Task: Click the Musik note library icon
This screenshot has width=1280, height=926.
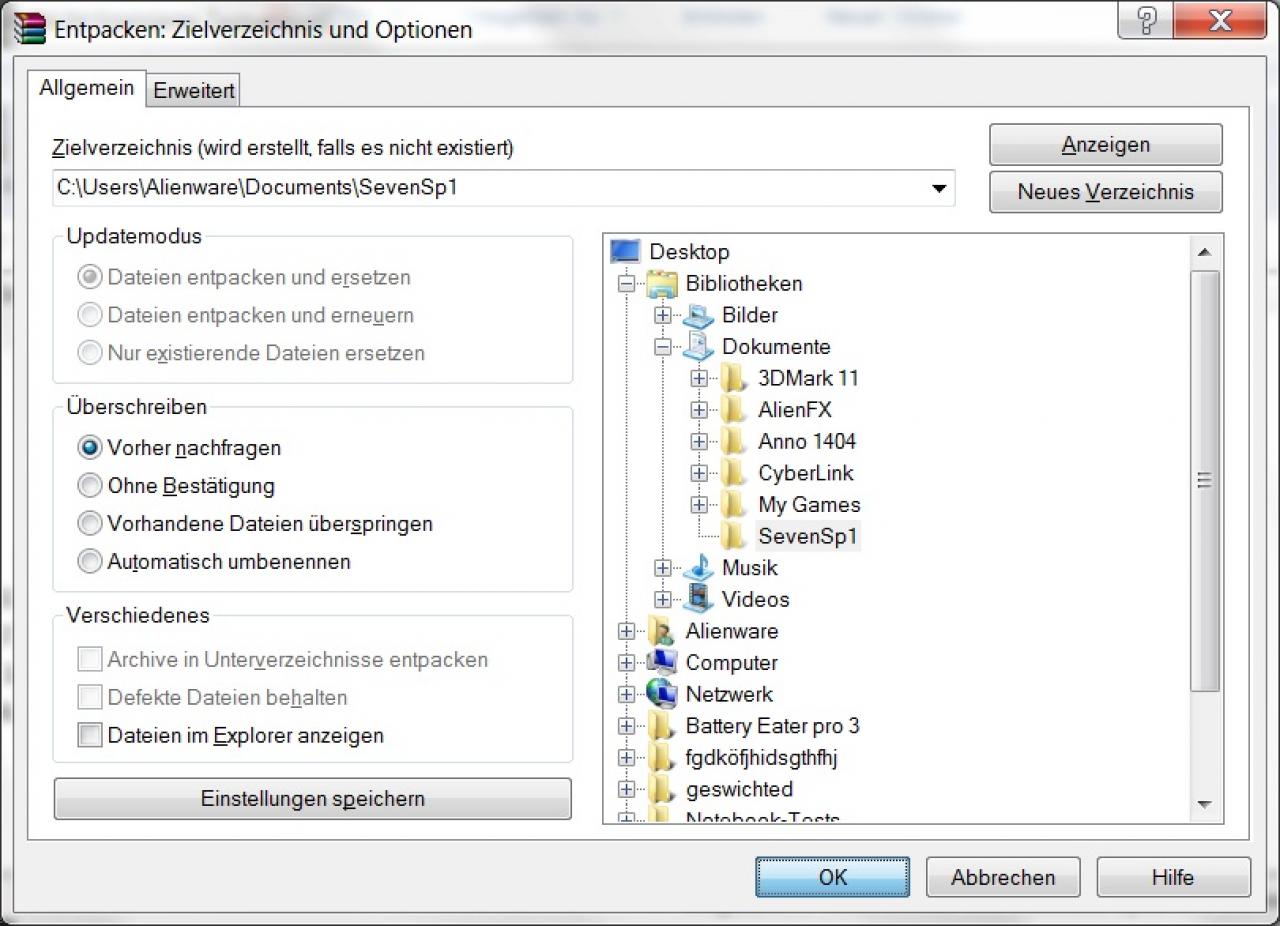Action: [698, 567]
